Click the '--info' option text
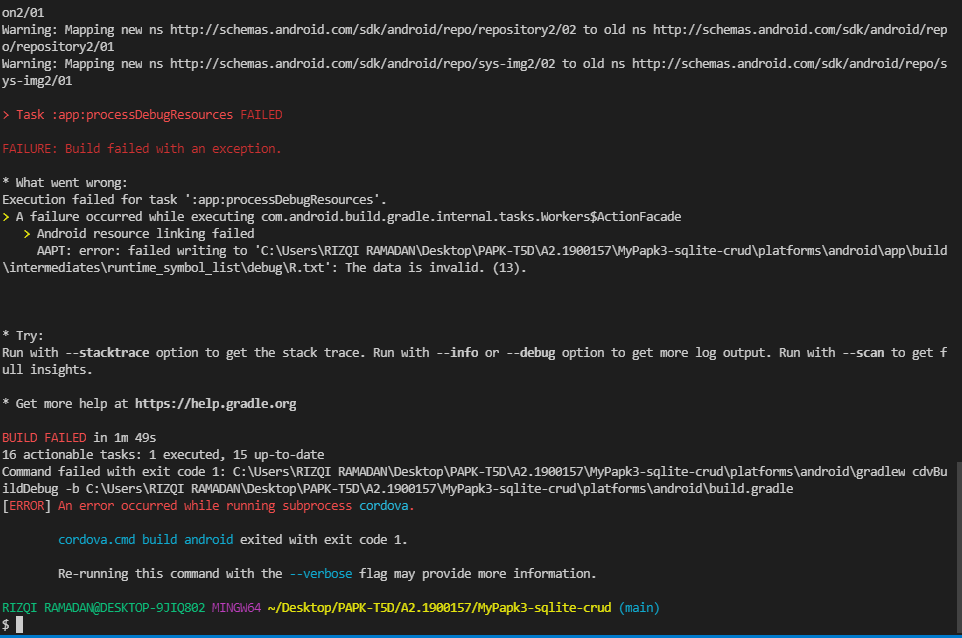 tap(457, 353)
